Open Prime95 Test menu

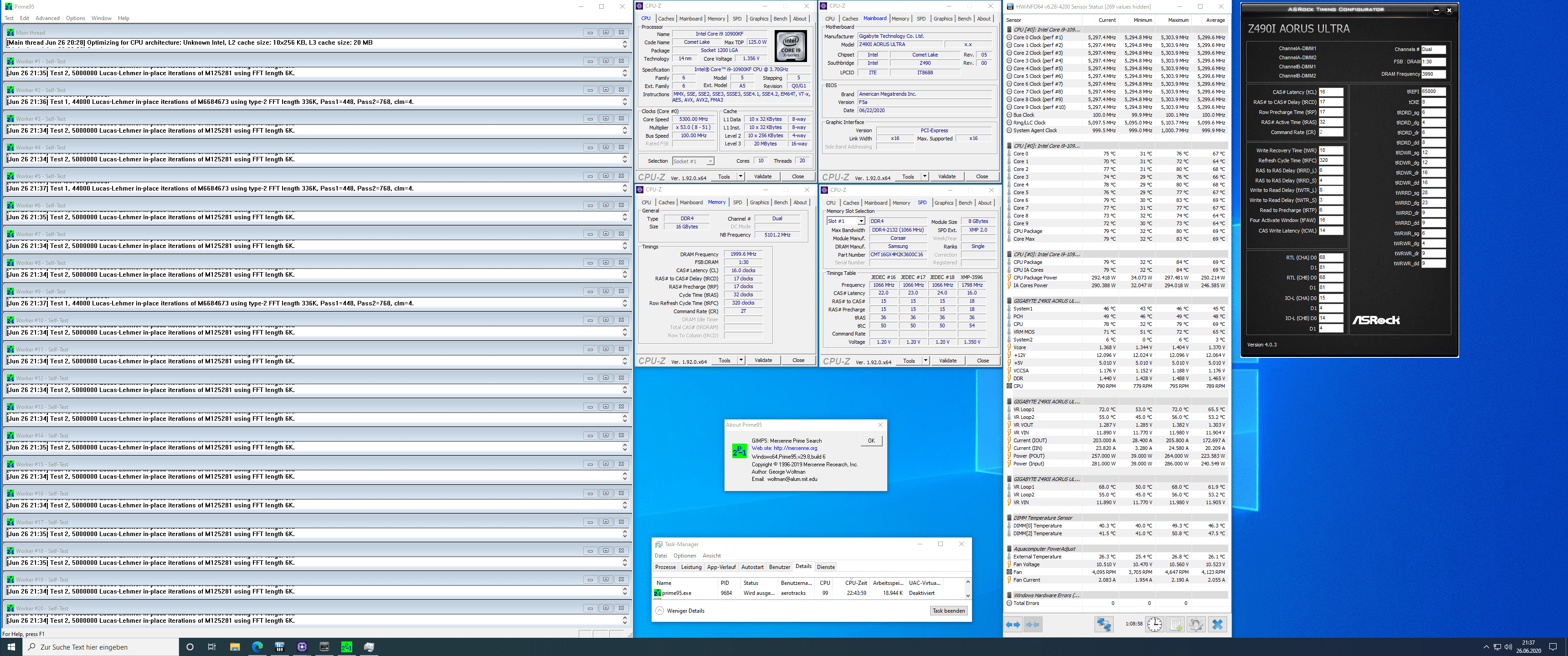pos(9,18)
